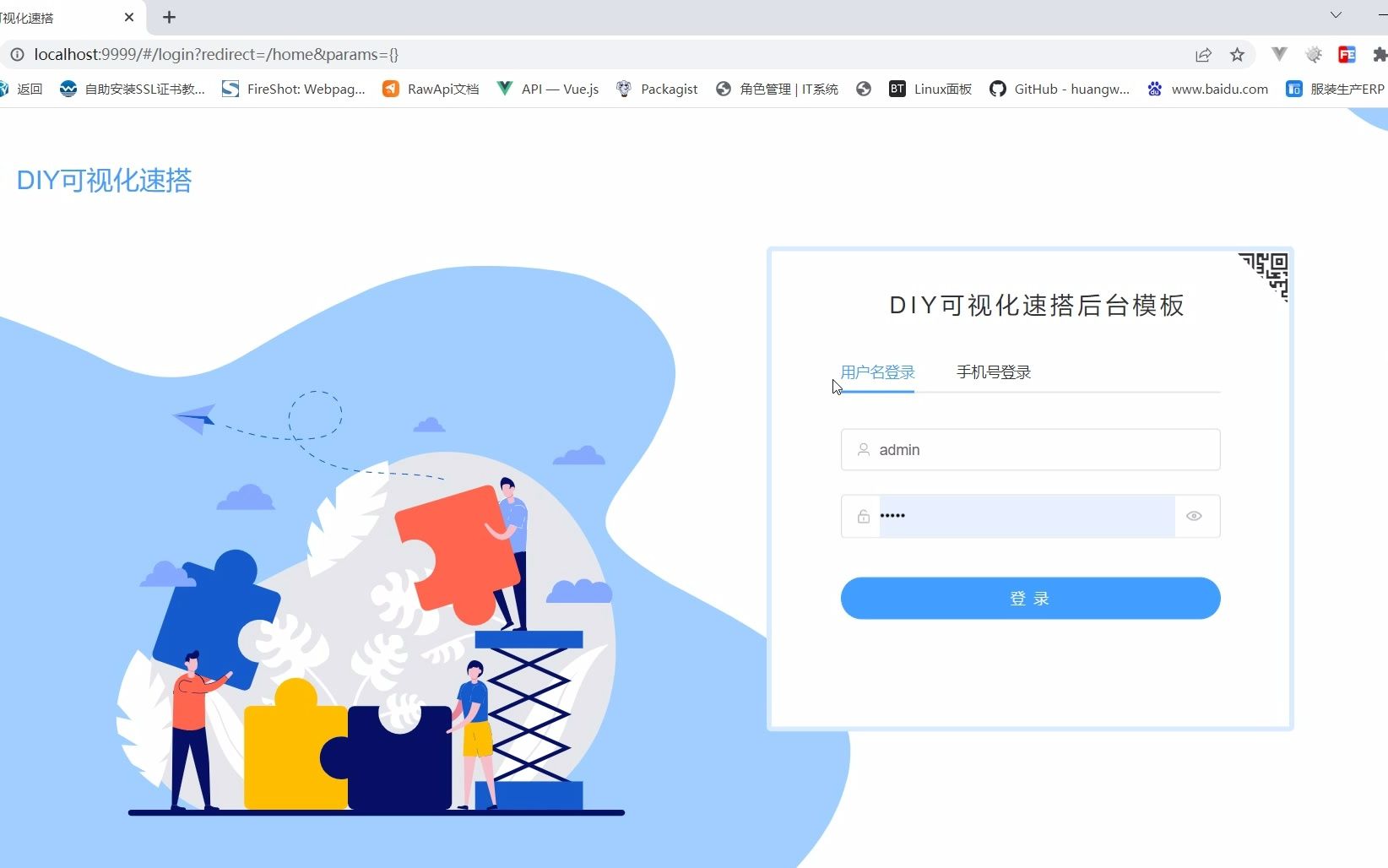Open the gear-shaped extension icon
The image size is (1388, 868).
[x=1313, y=55]
